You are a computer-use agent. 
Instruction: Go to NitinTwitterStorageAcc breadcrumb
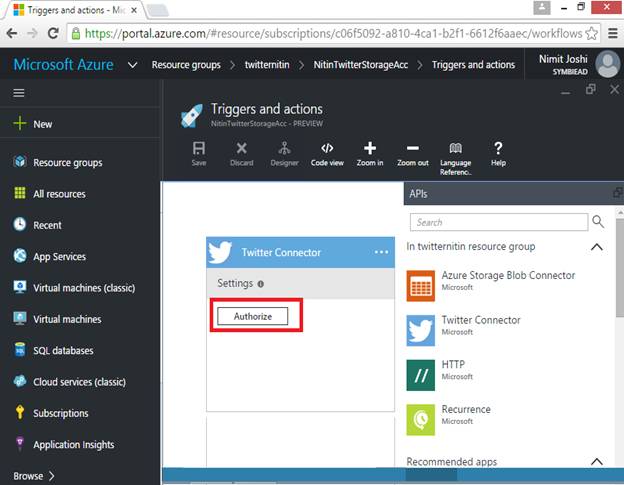(x=361, y=64)
